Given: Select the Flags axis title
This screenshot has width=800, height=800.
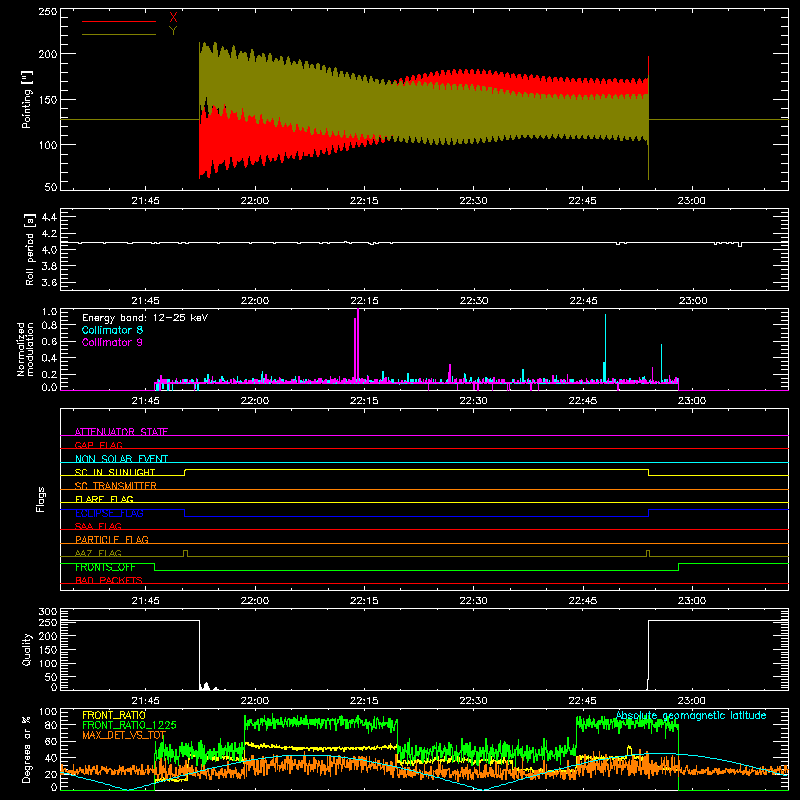Looking at the screenshot, I should click(41, 499).
